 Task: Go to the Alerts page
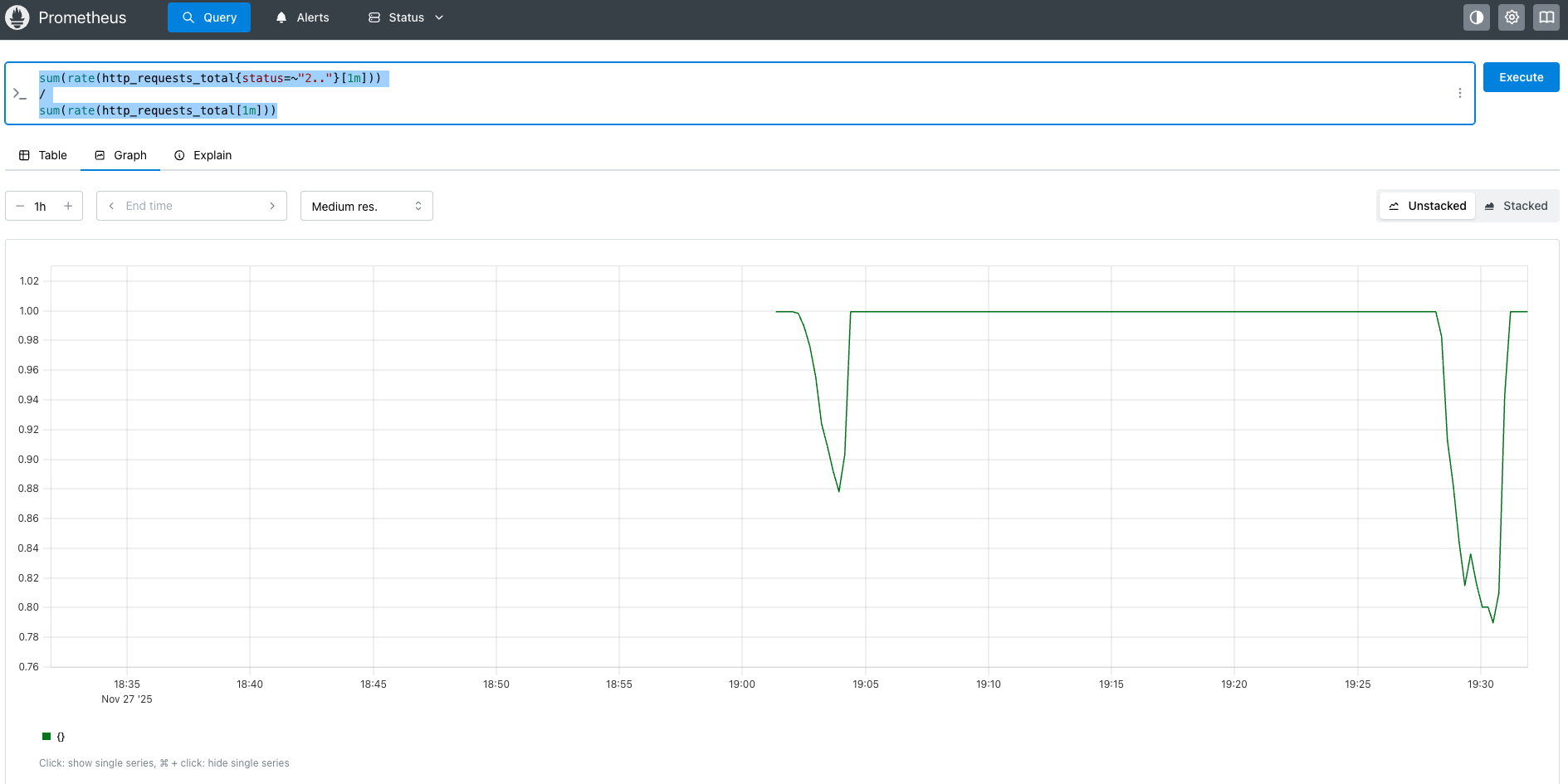pyautogui.click(x=303, y=17)
